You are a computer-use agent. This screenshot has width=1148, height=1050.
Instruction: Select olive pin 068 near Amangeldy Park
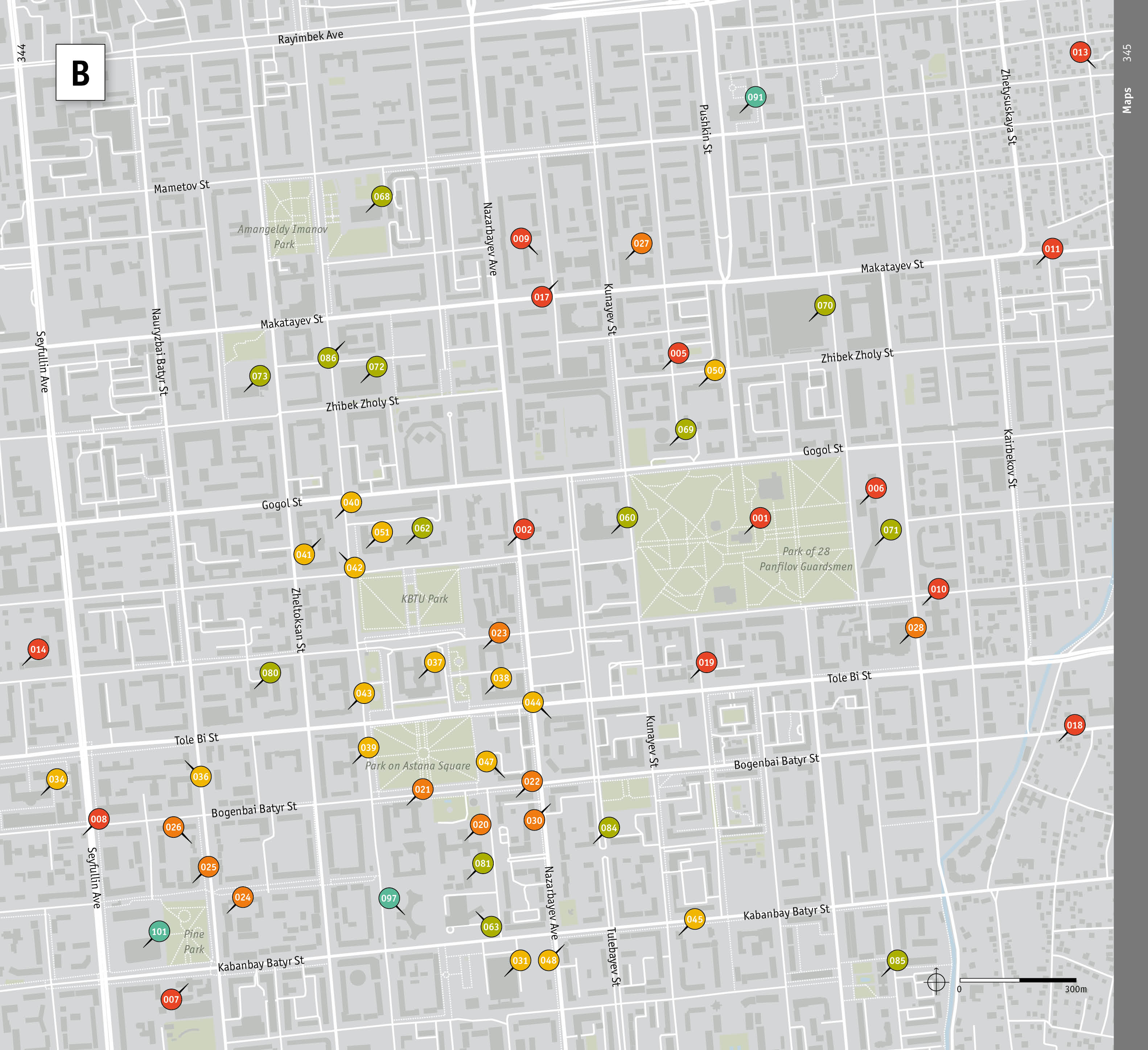pyautogui.click(x=382, y=197)
